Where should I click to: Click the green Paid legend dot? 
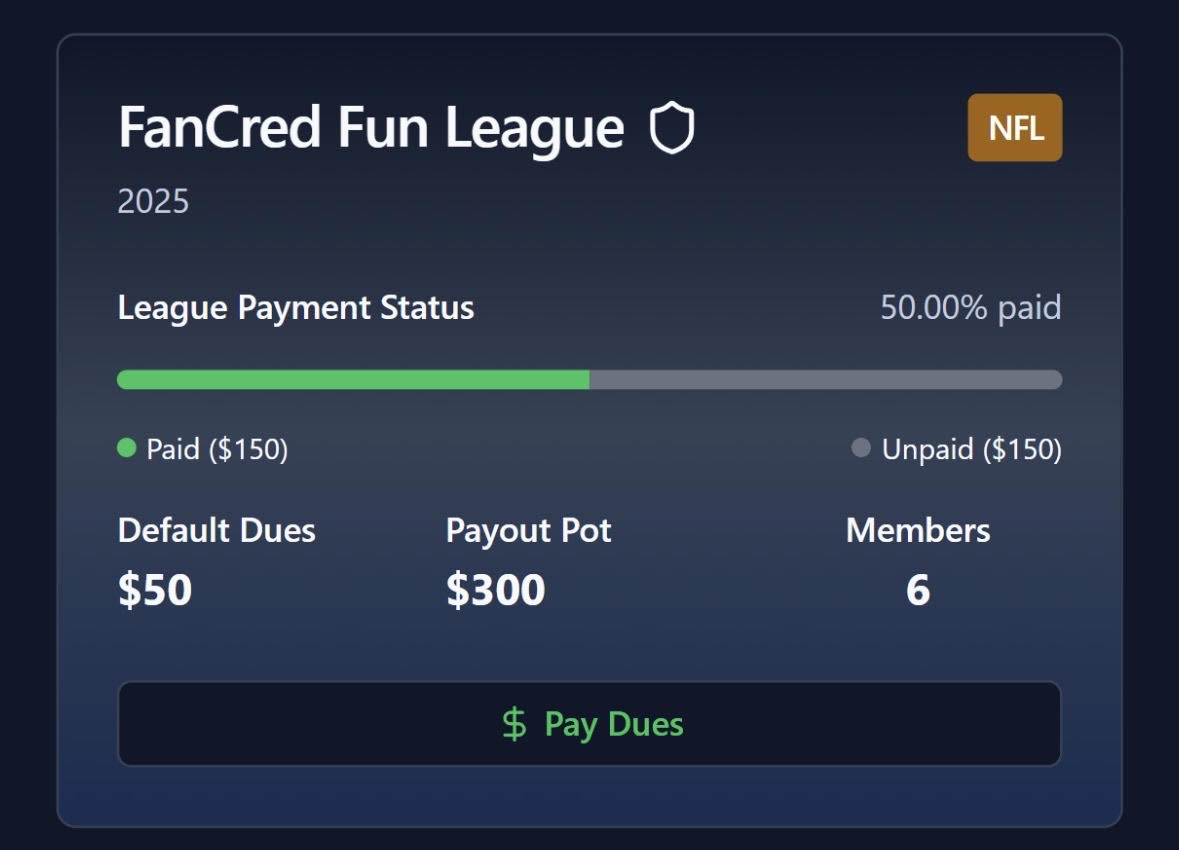coord(127,448)
